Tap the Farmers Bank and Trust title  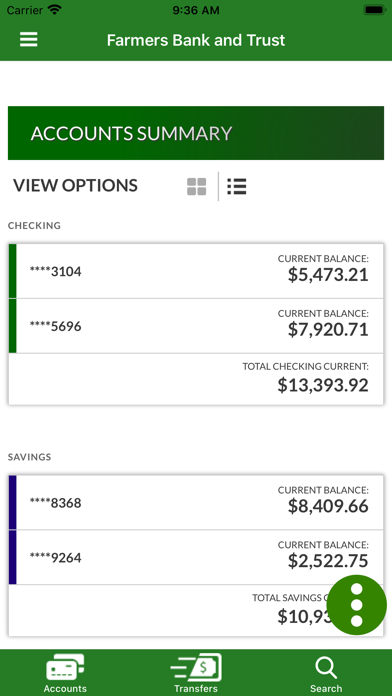(x=196, y=40)
